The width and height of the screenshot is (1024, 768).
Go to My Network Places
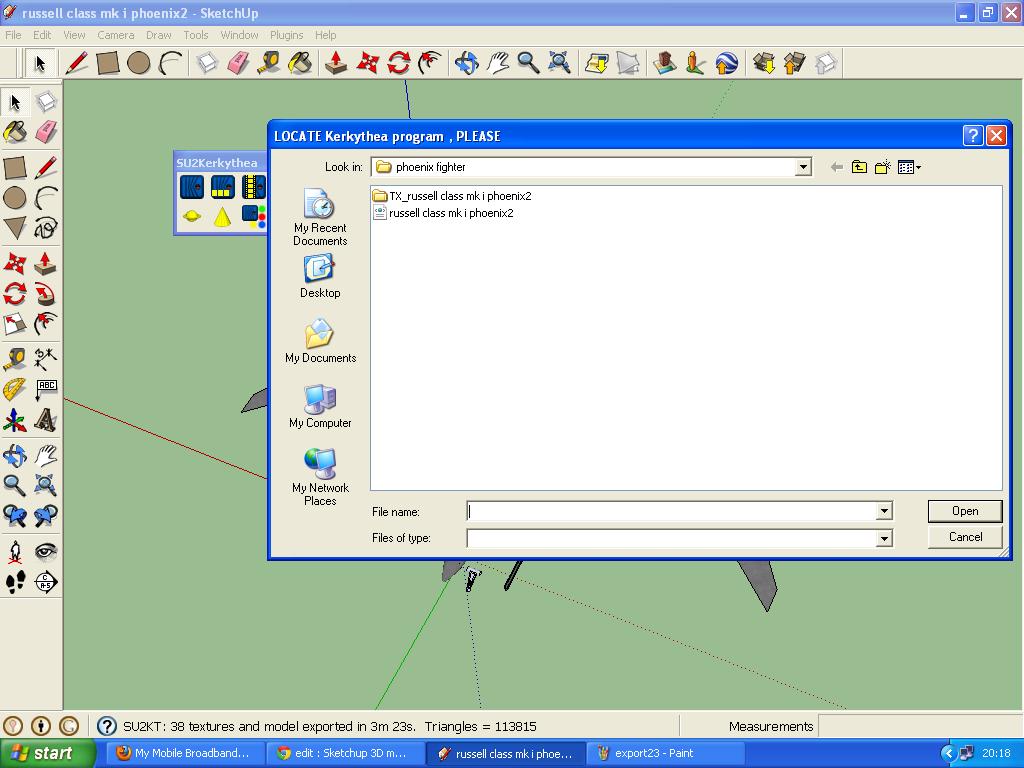(x=320, y=477)
